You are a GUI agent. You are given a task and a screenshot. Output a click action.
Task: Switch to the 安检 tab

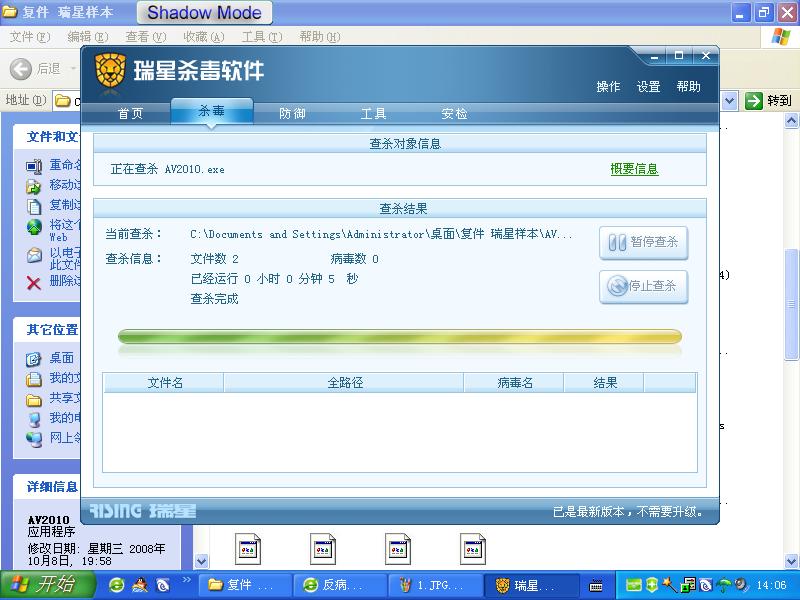(454, 113)
